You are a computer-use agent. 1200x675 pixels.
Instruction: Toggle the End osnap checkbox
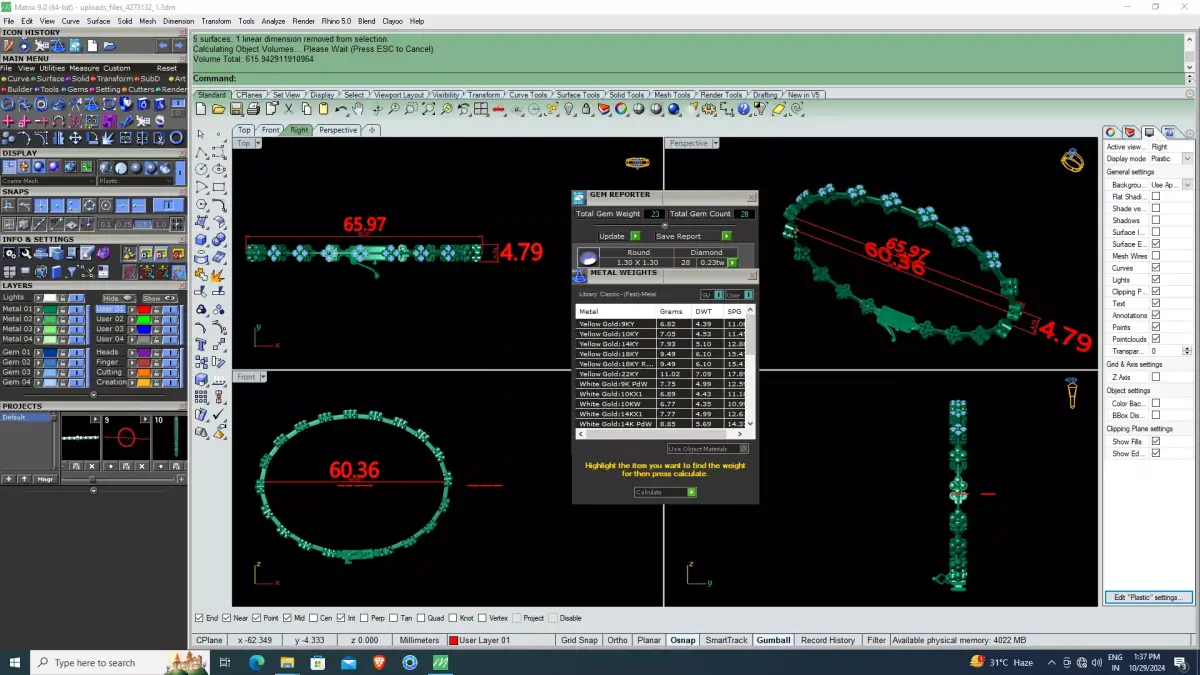point(199,618)
